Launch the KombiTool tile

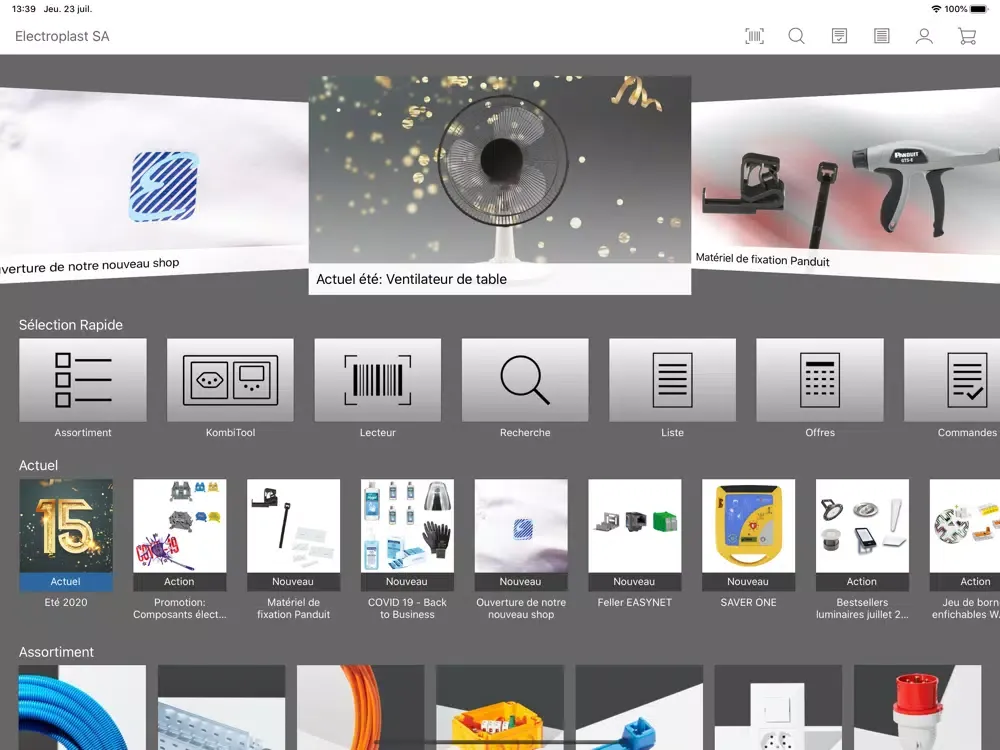click(x=230, y=380)
